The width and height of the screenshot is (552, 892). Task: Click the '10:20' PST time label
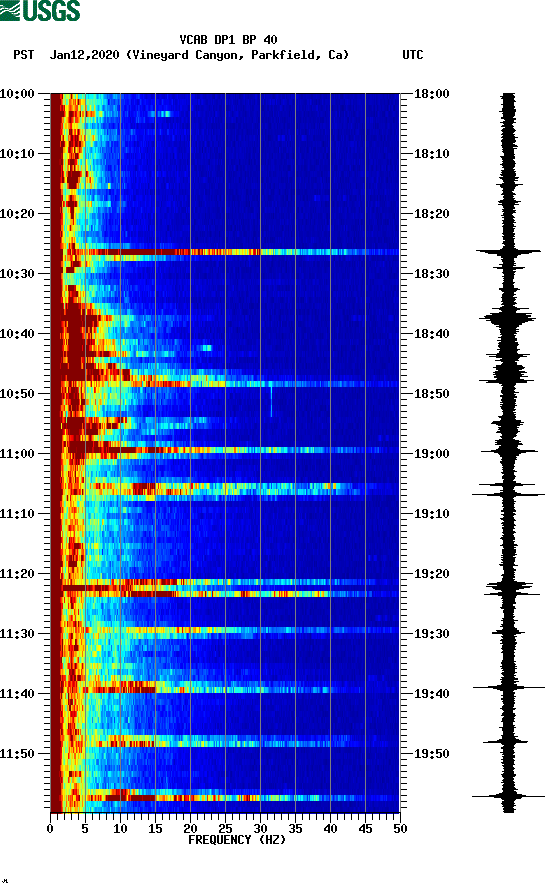tap(17, 214)
